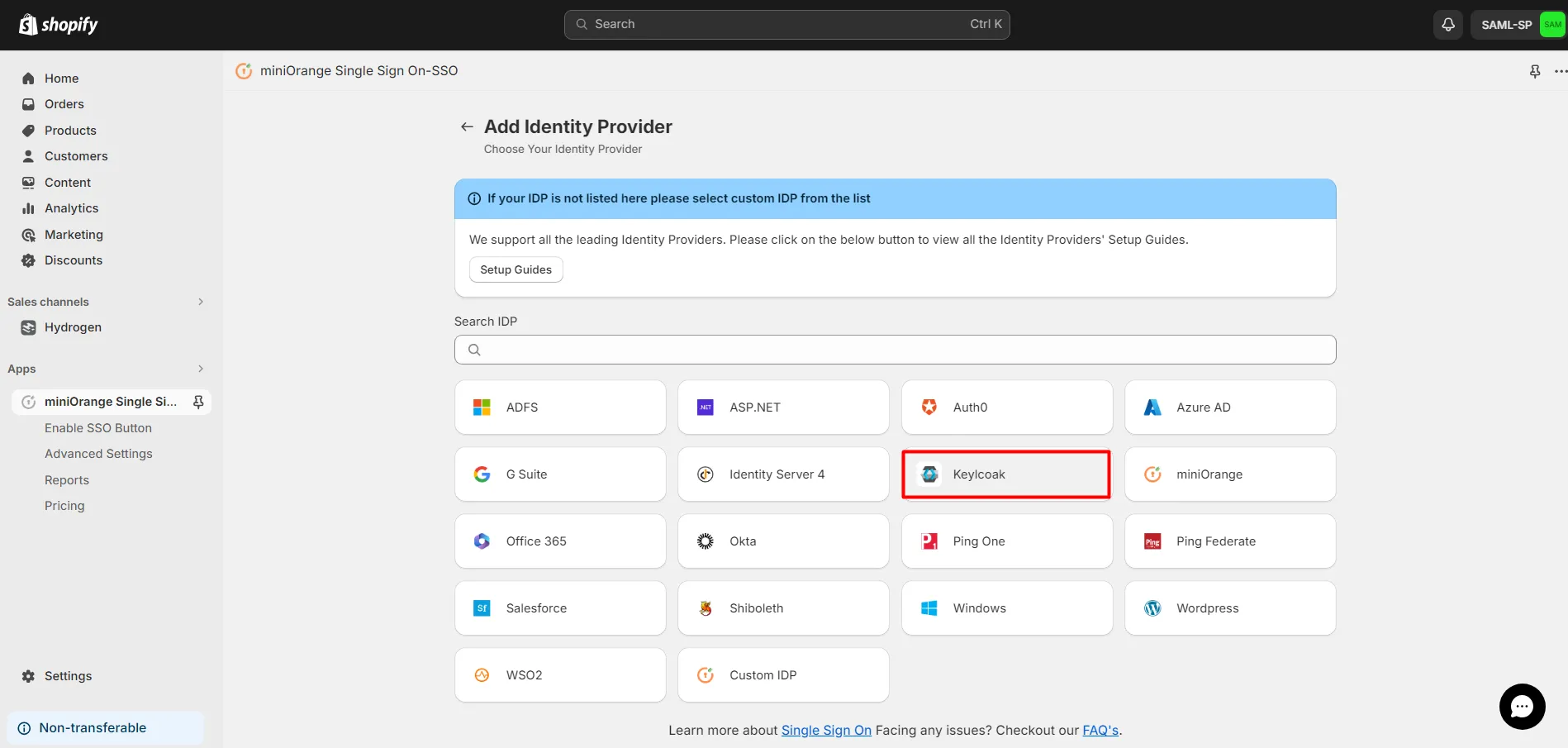Click the Discounts label in the sidebar
The width and height of the screenshot is (1568, 748).
pyautogui.click(x=74, y=260)
